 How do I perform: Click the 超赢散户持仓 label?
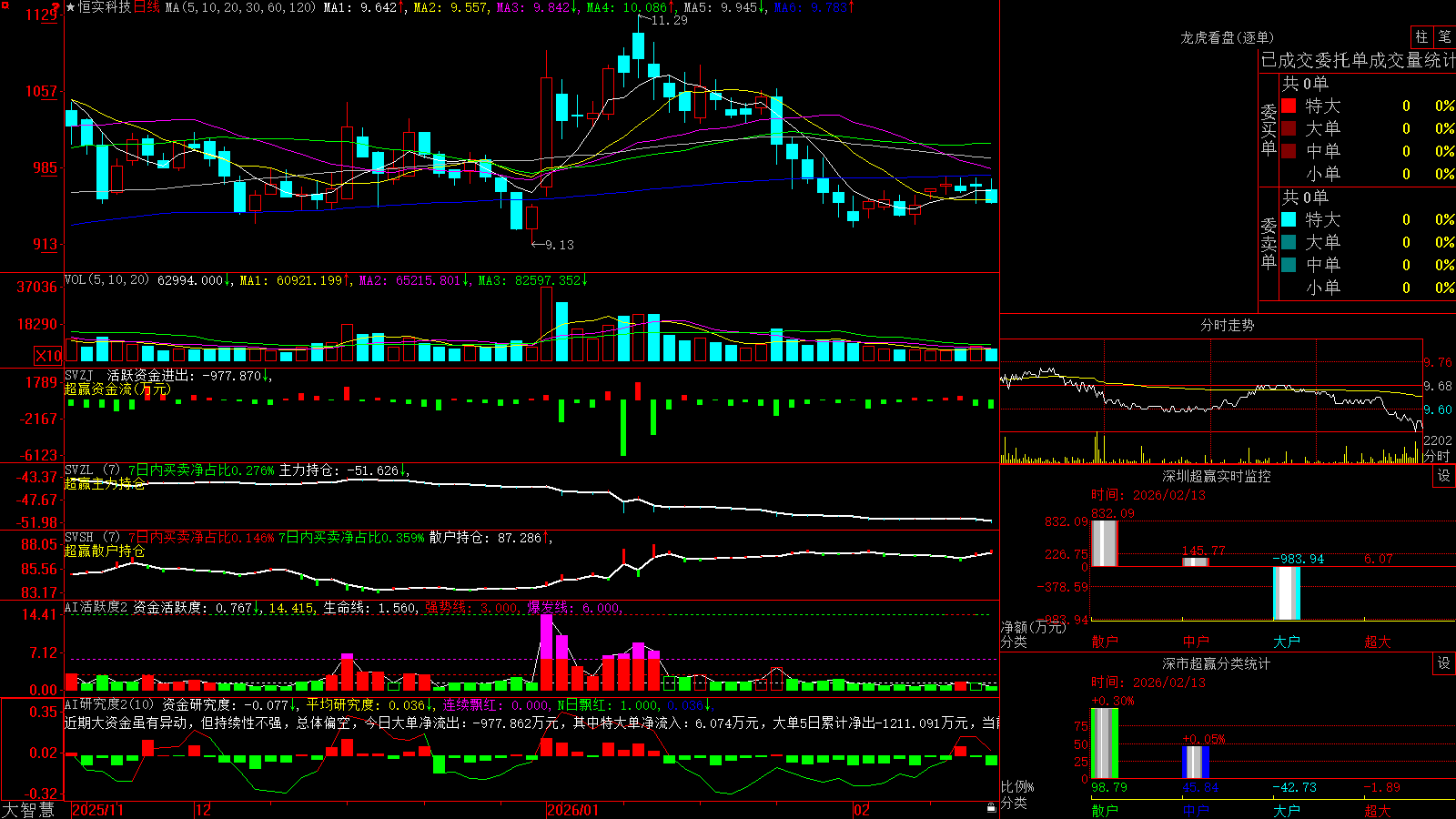[x=106, y=551]
